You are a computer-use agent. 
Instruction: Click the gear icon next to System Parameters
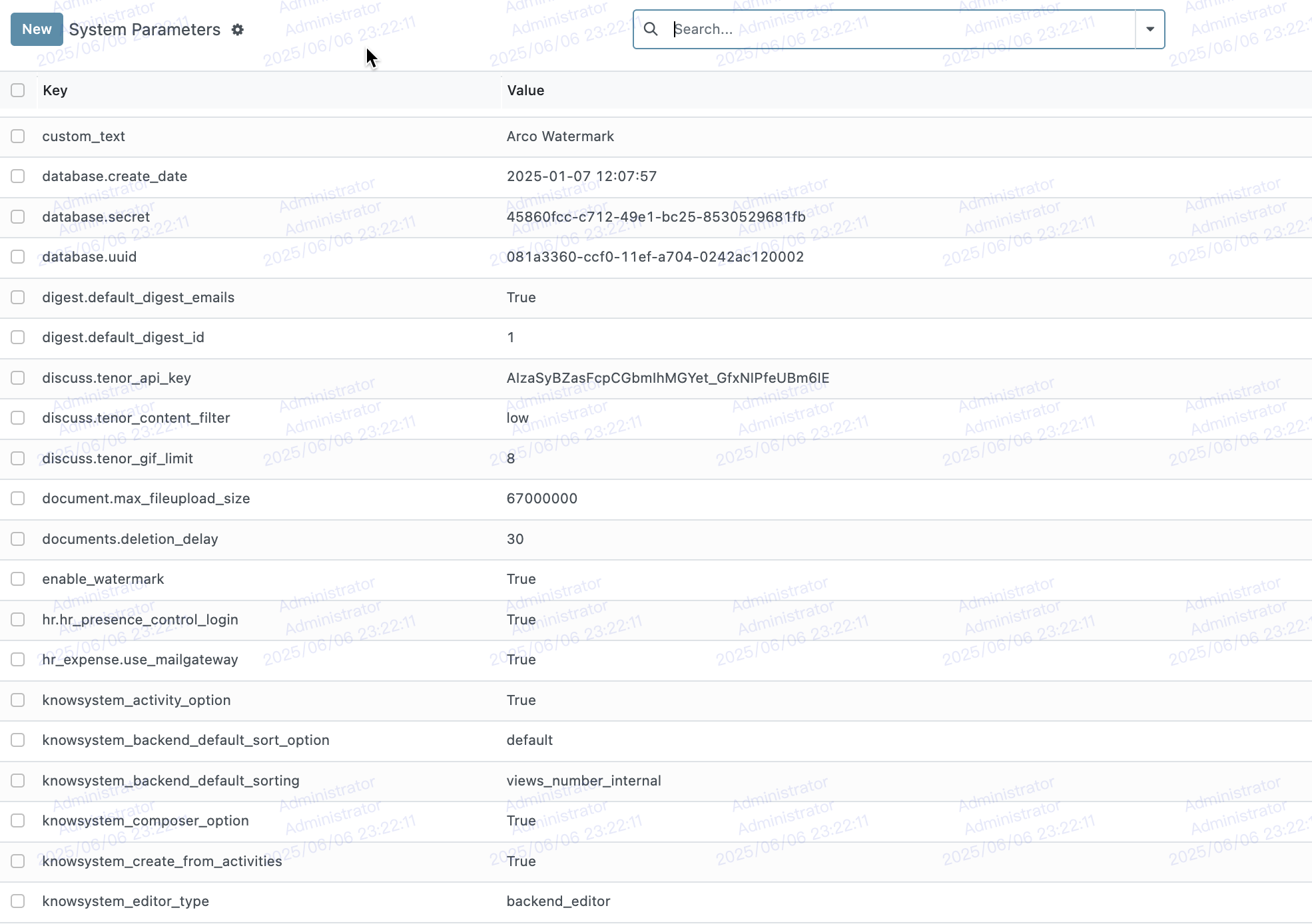click(x=238, y=30)
